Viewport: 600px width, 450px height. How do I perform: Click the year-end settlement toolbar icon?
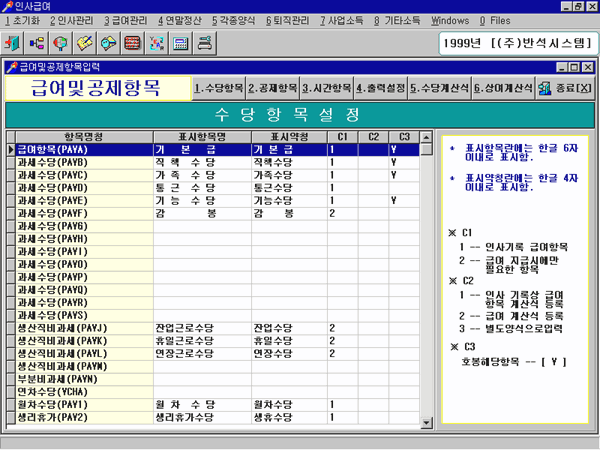(156, 44)
